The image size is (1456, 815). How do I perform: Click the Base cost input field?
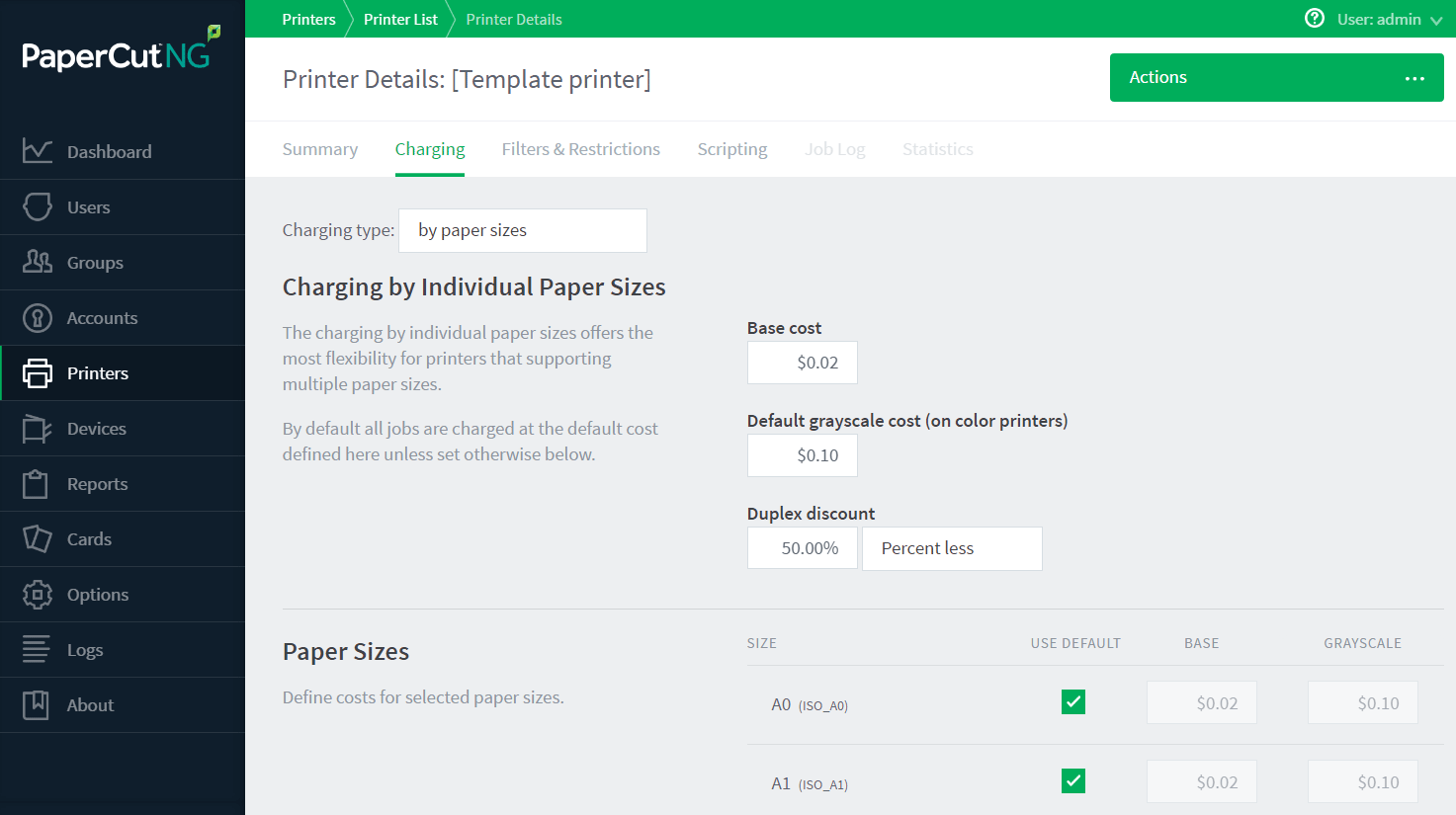[x=803, y=363]
